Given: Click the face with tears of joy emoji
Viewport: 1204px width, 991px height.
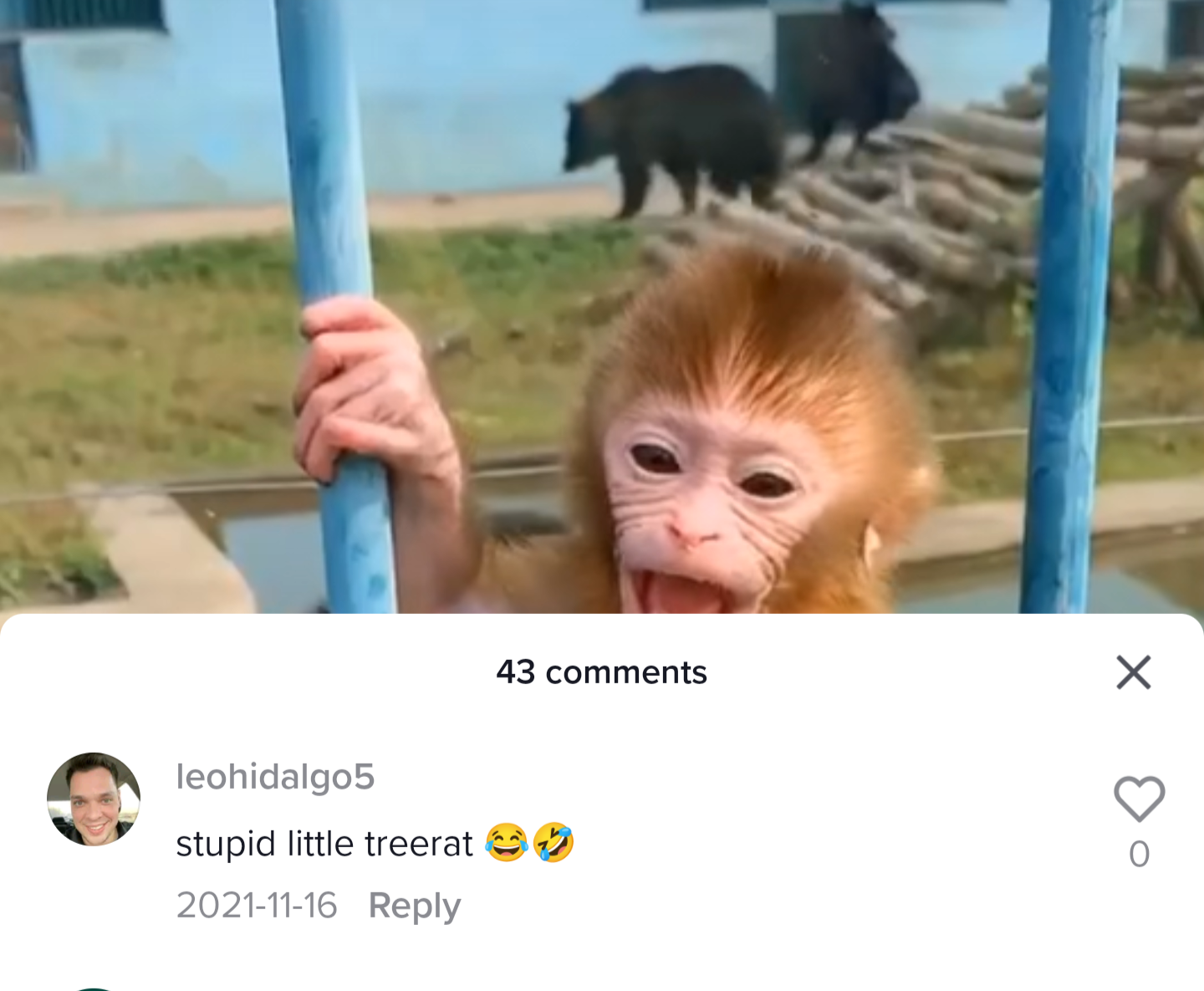Looking at the screenshot, I should click(507, 843).
